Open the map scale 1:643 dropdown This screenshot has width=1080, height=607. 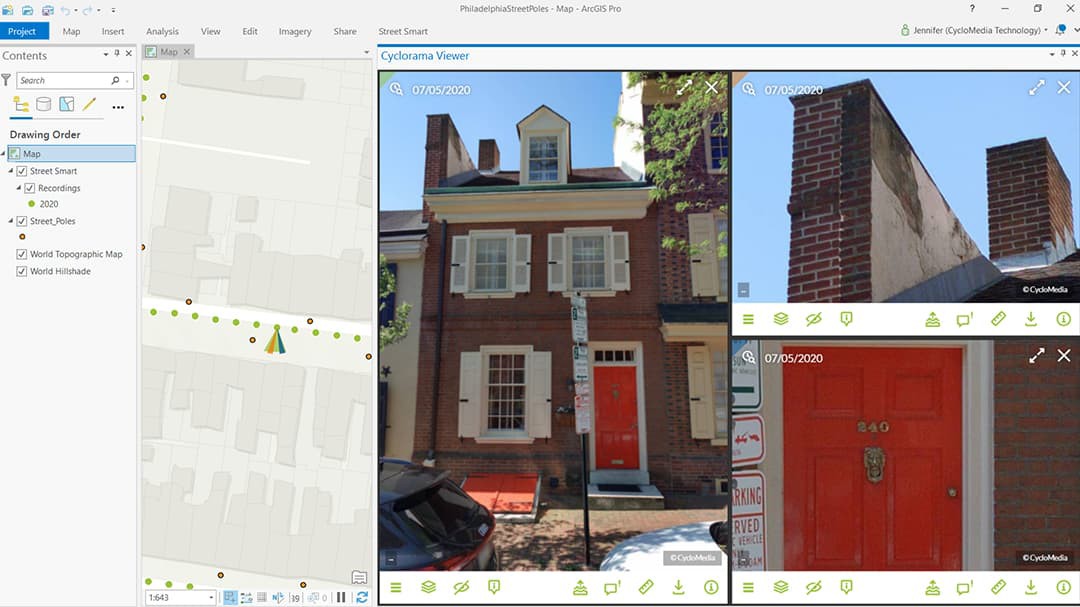211,597
